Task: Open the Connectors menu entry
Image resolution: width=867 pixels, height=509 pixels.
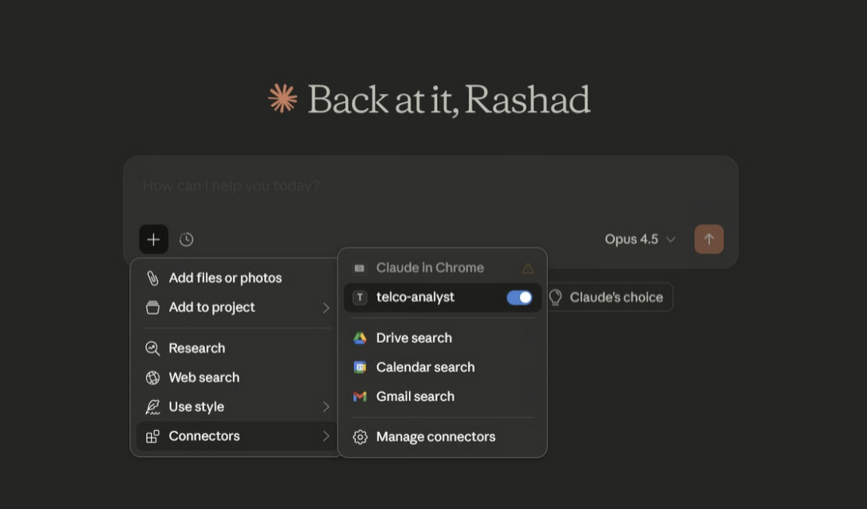Action: click(204, 436)
